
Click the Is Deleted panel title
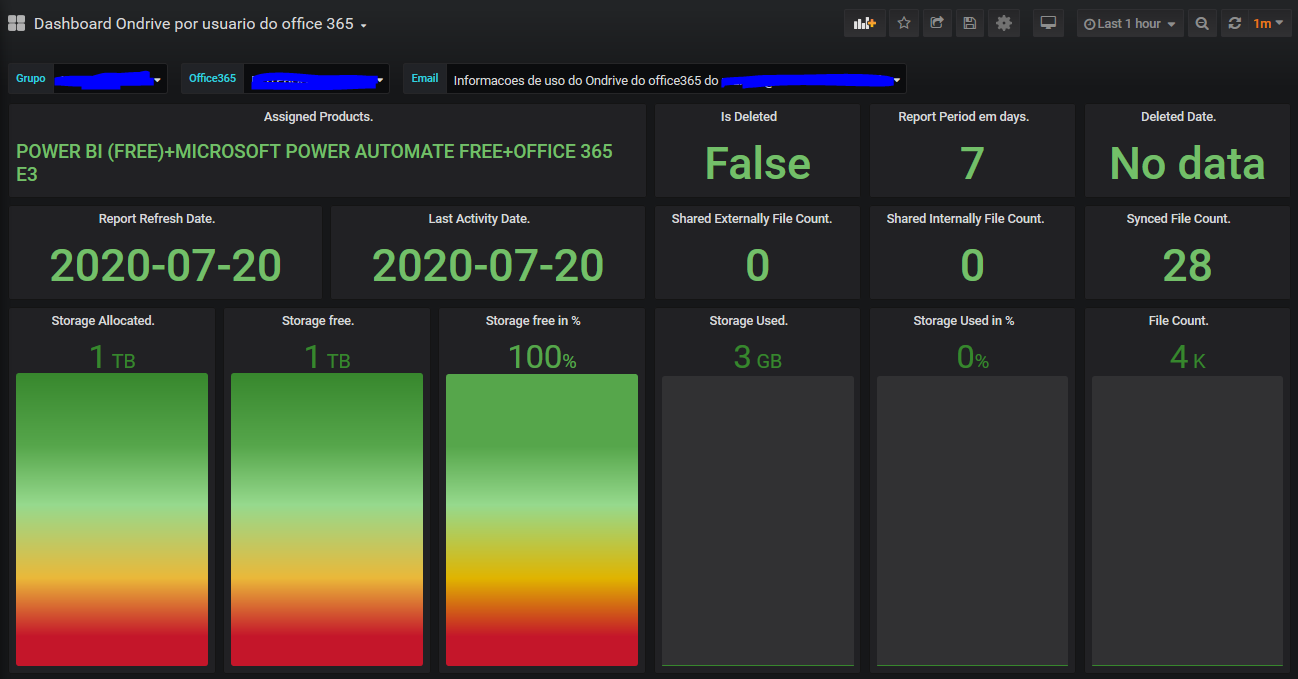click(749, 117)
